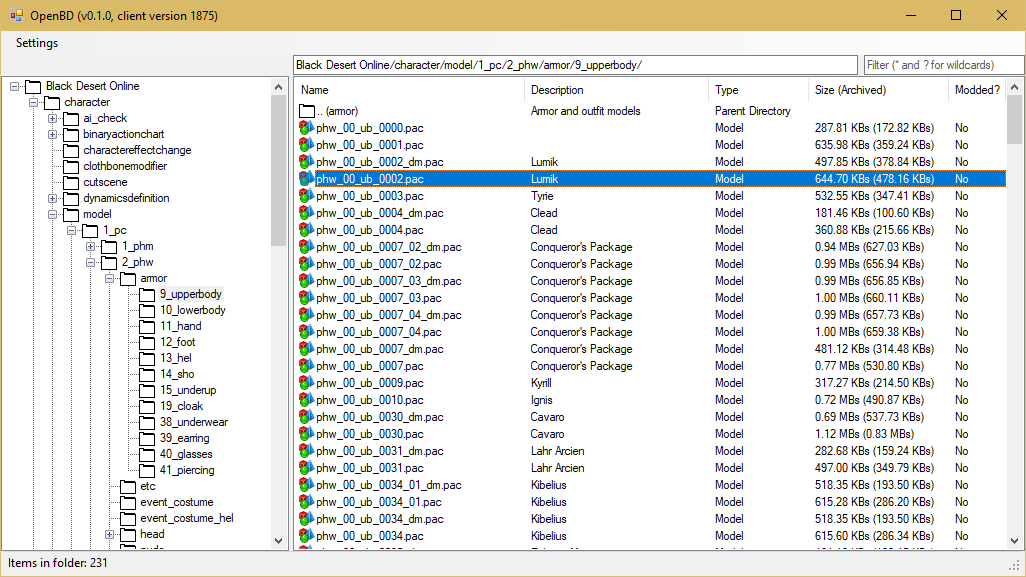The height and width of the screenshot is (577, 1026).
Task: Click the Size (Archived) column header
Action: 845,89
